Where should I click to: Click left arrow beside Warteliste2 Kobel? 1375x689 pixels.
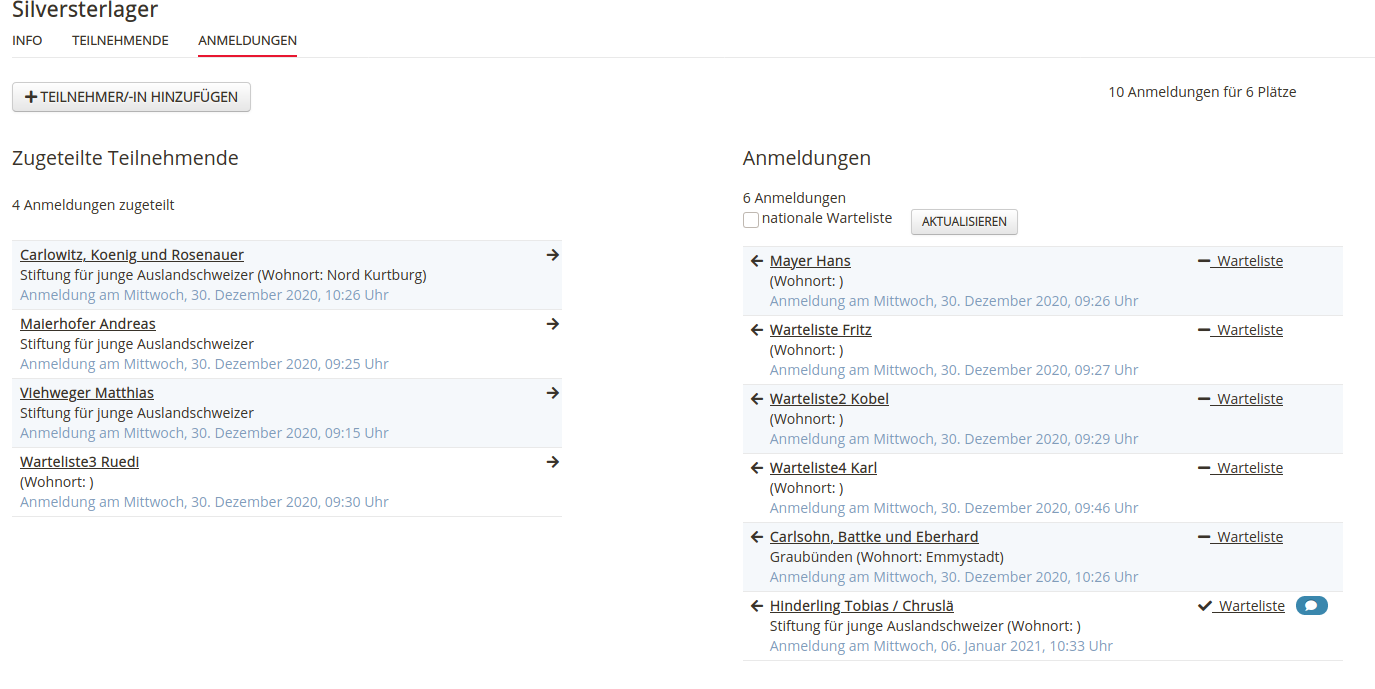(757, 399)
